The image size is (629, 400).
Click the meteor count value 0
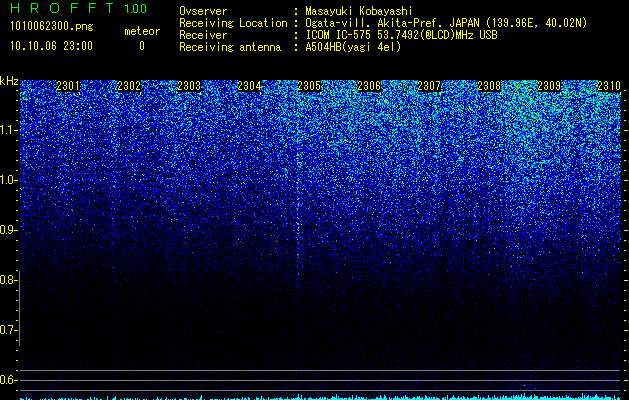tap(142, 46)
